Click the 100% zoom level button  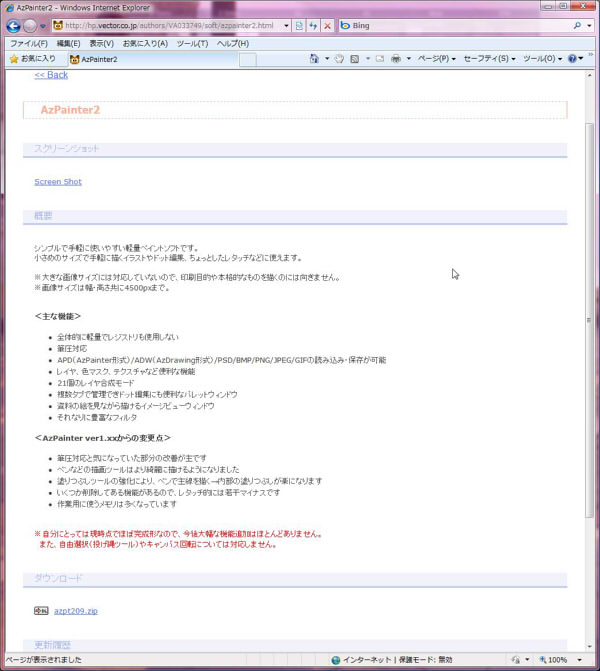coord(553,660)
